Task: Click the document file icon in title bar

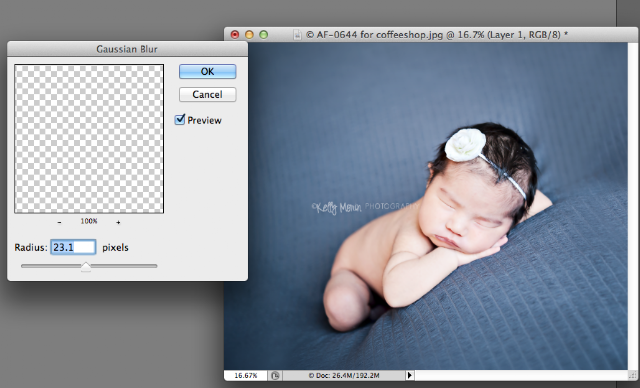Action: point(298,35)
